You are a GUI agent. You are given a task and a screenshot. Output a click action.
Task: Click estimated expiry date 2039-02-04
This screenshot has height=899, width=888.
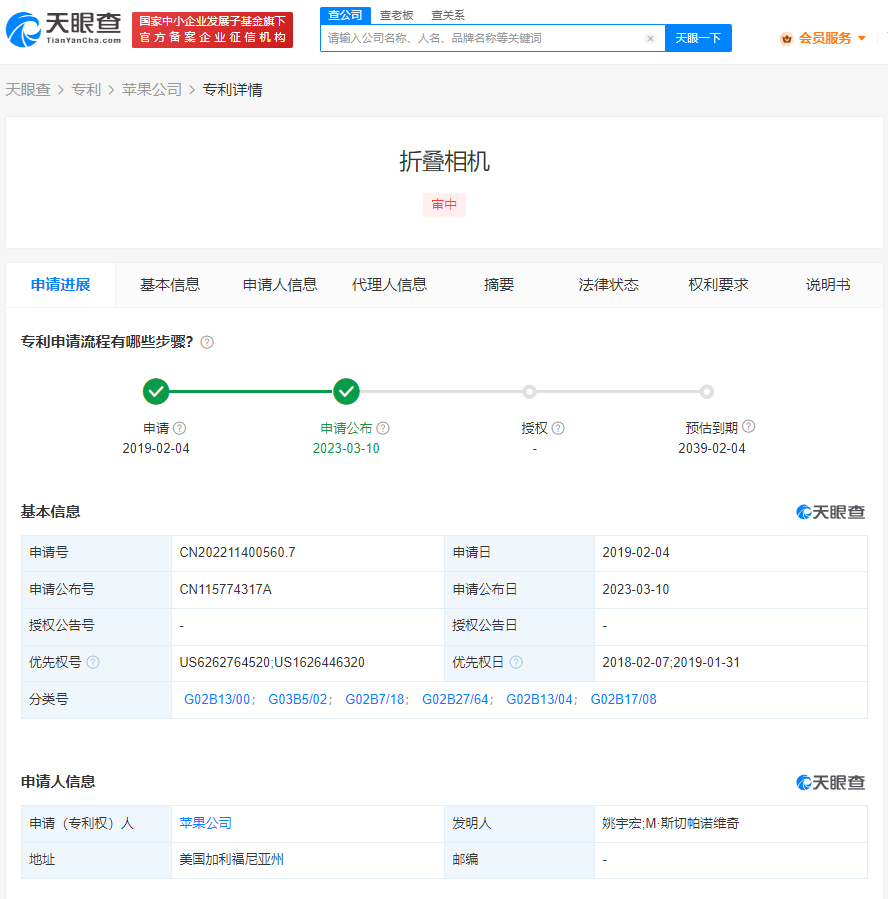coord(711,448)
